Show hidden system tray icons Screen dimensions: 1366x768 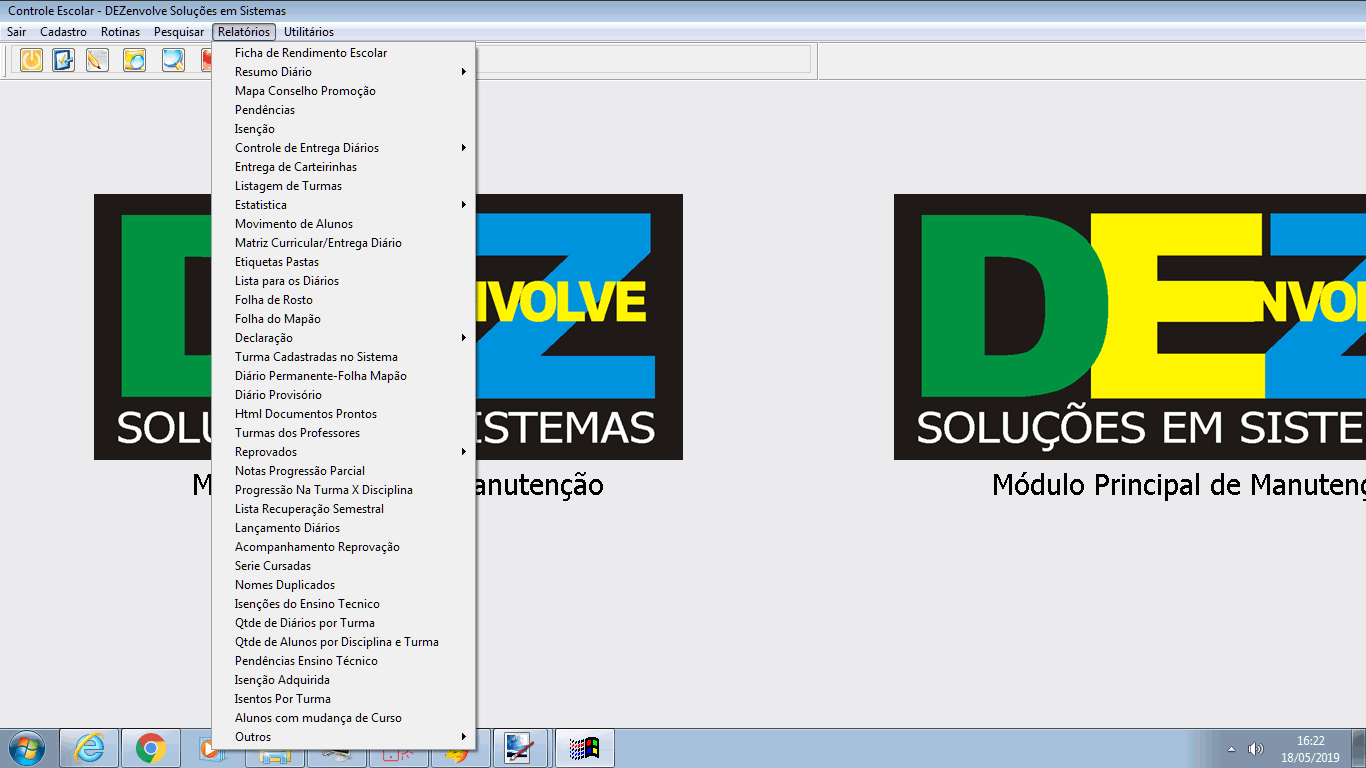pos(1231,749)
